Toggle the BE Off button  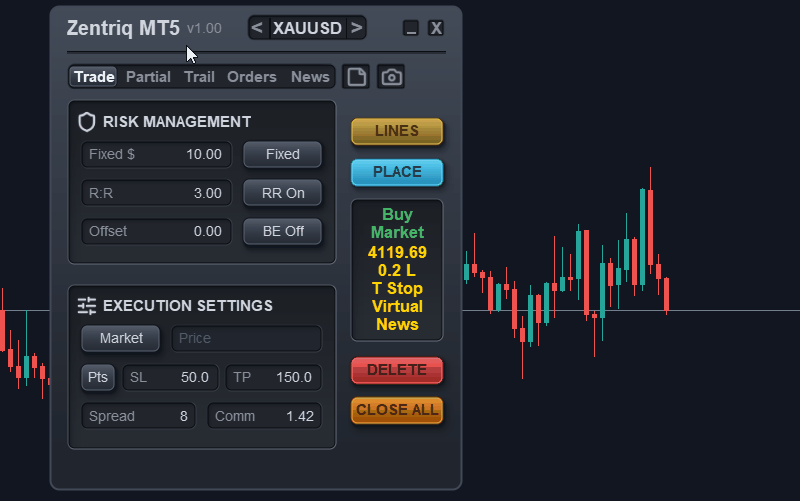coord(283,232)
